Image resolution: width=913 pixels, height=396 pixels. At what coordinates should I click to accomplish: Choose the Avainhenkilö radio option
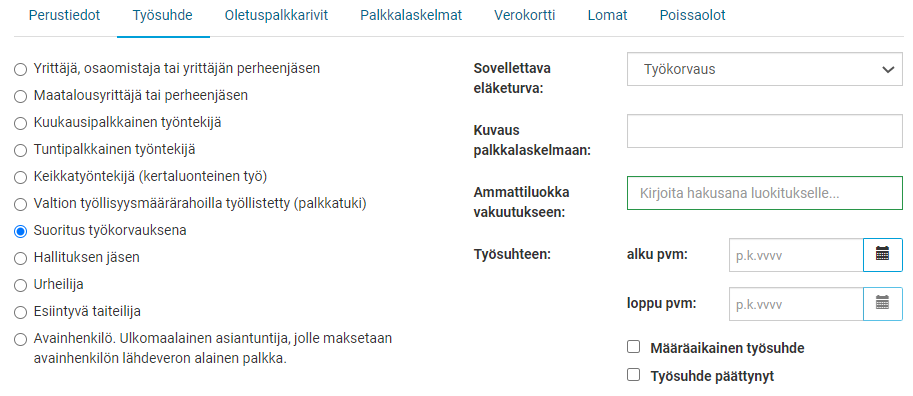(20, 339)
